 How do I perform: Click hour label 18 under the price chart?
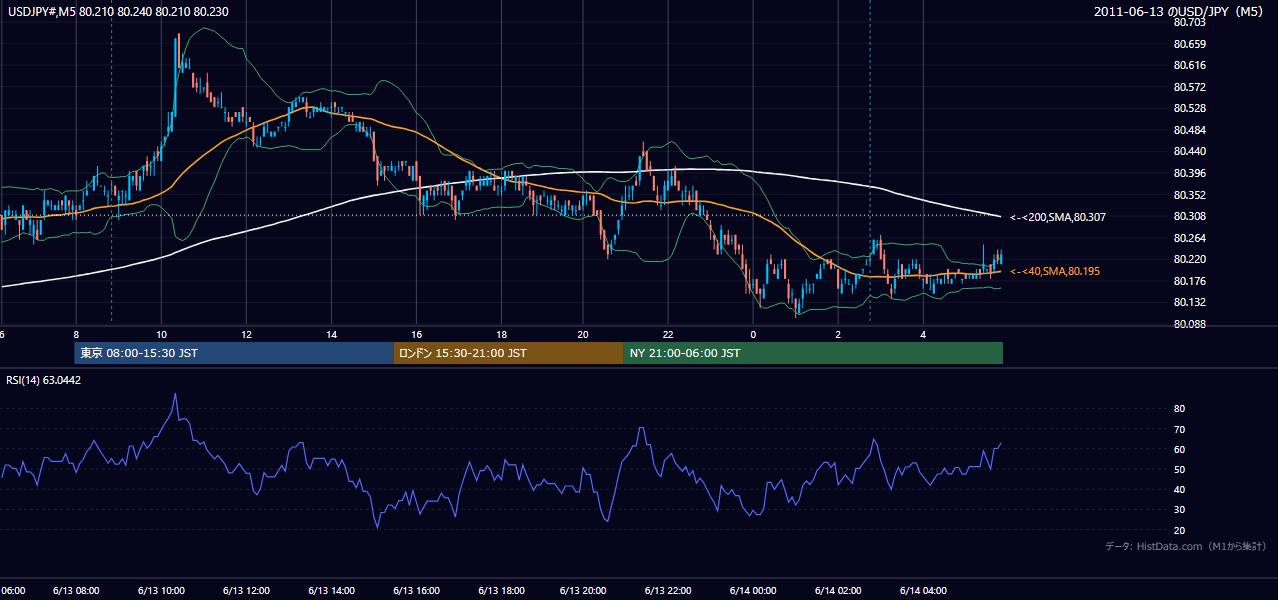(502, 334)
